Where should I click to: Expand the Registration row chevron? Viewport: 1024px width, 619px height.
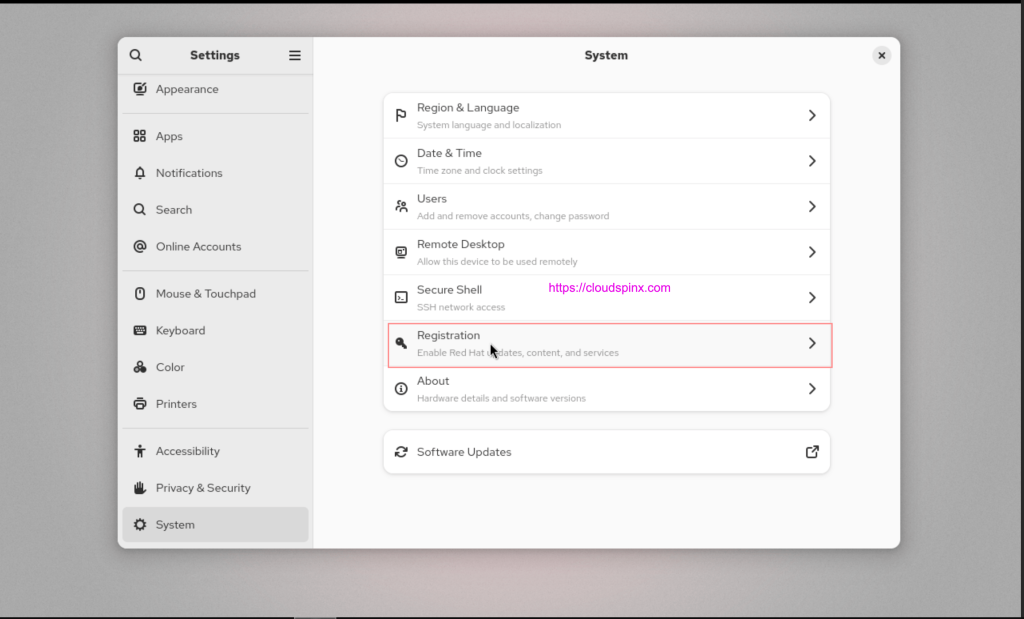(x=812, y=342)
